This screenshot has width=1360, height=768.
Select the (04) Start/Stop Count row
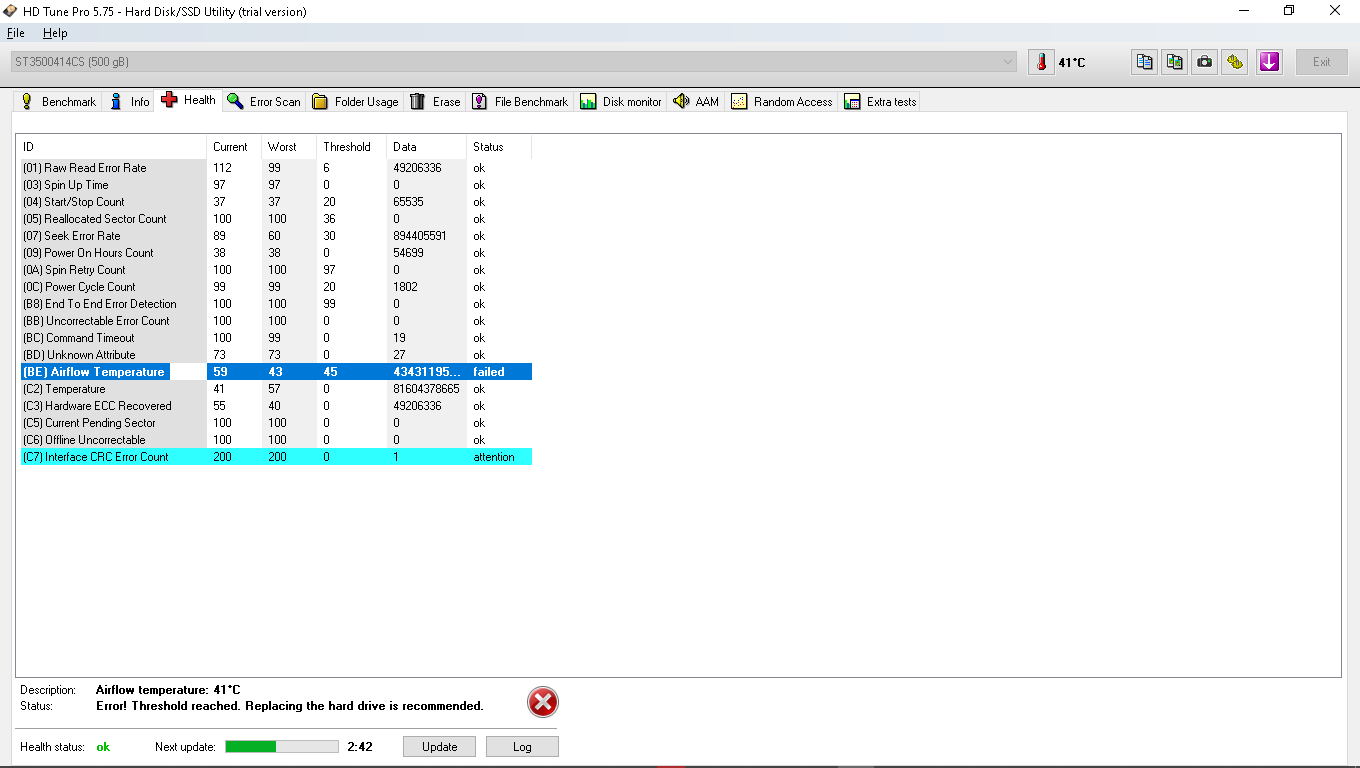point(276,202)
